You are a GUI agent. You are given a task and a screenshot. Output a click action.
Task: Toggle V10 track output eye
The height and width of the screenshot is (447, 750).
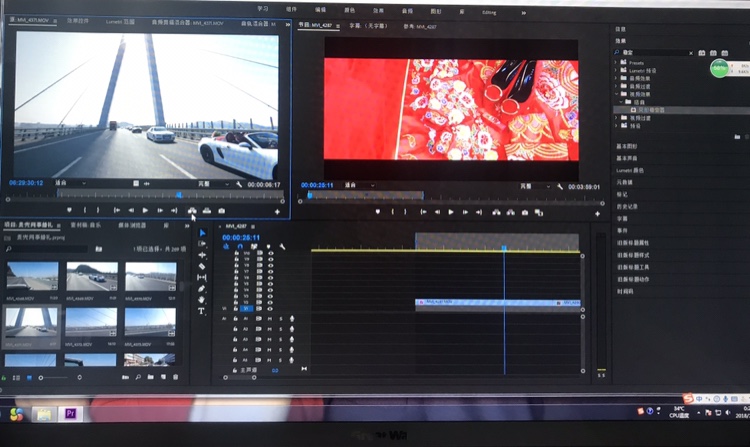coord(270,253)
